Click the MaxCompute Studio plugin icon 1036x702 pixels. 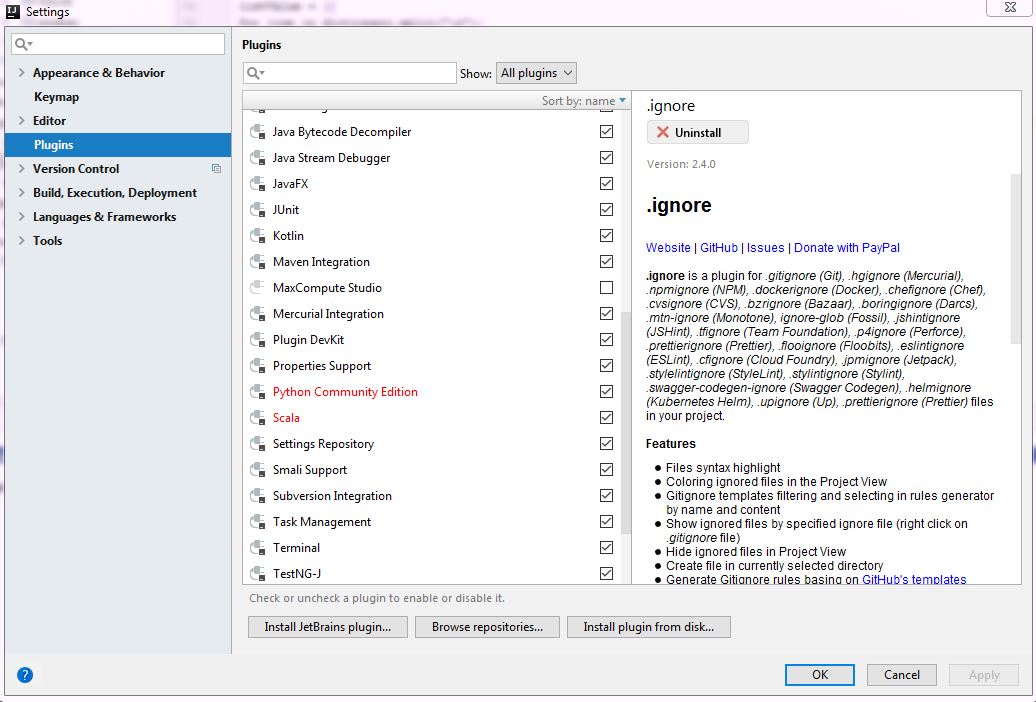point(258,288)
